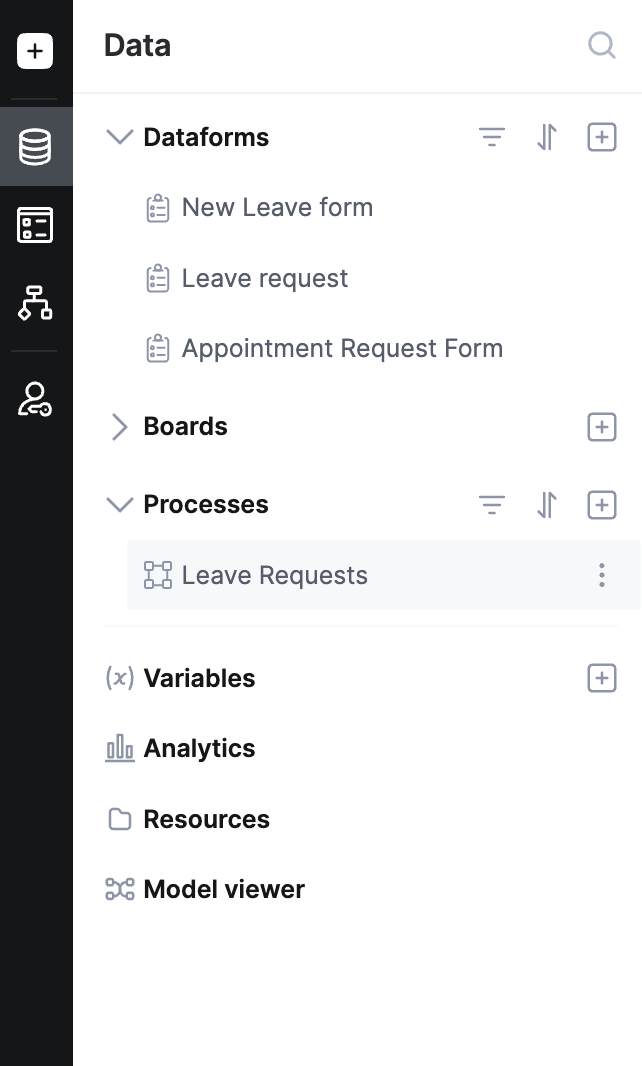Filter the Dataforms list
The height and width of the screenshot is (1066, 642).
(x=491, y=138)
